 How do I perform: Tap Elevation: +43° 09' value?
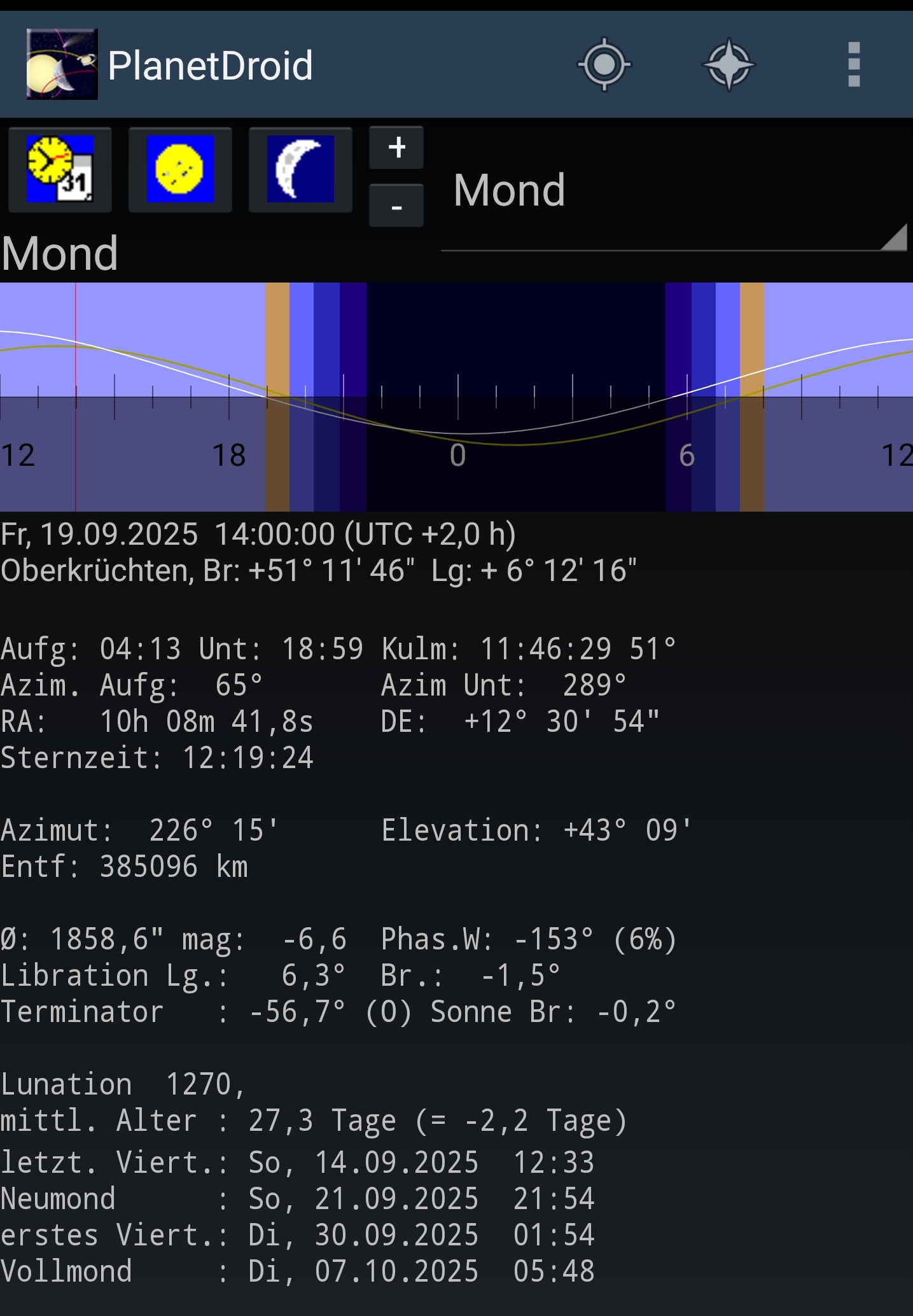click(536, 830)
